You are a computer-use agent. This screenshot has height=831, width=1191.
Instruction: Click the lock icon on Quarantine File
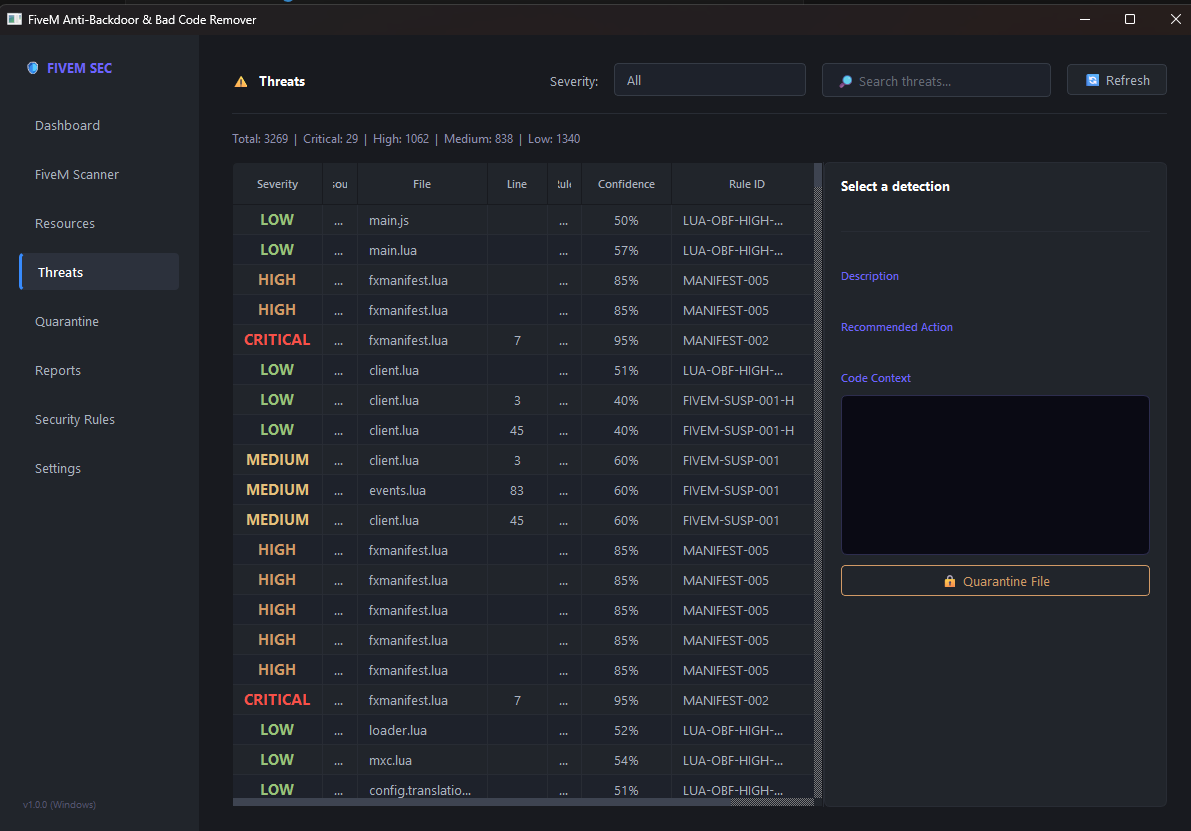(949, 581)
